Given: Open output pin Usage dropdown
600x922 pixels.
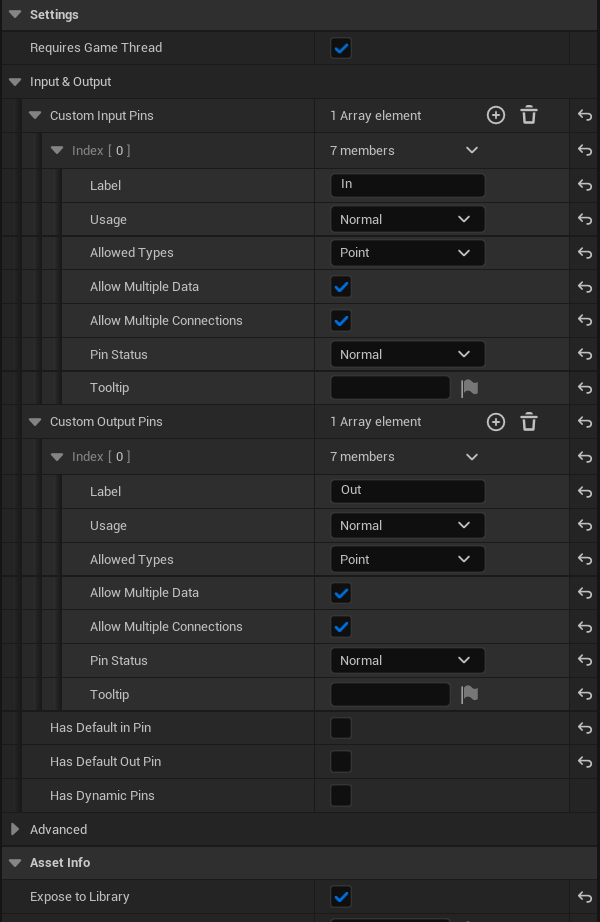Looking at the screenshot, I should click(407, 526).
